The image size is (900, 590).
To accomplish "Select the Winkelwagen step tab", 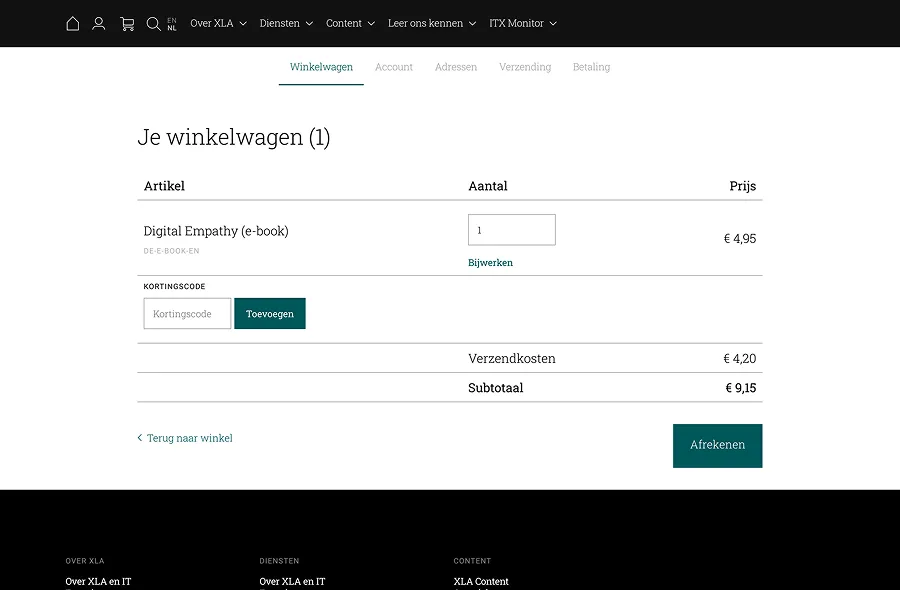I will [x=321, y=67].
